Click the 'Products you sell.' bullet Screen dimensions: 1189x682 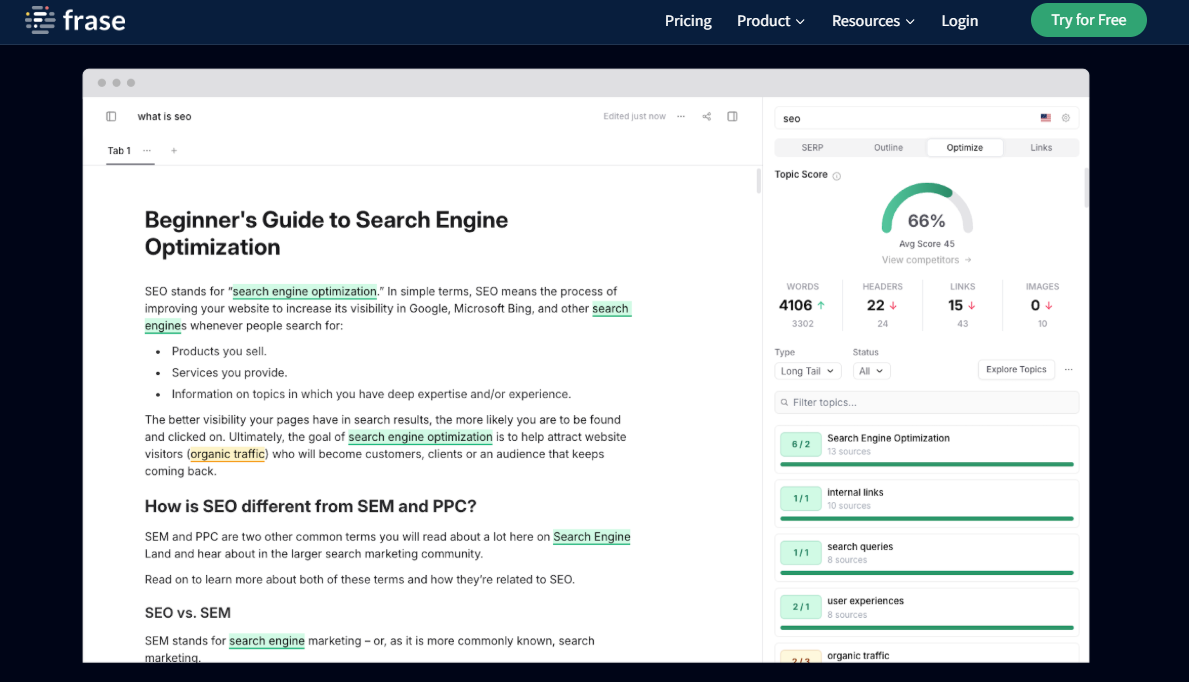click(x=219, y=351)
